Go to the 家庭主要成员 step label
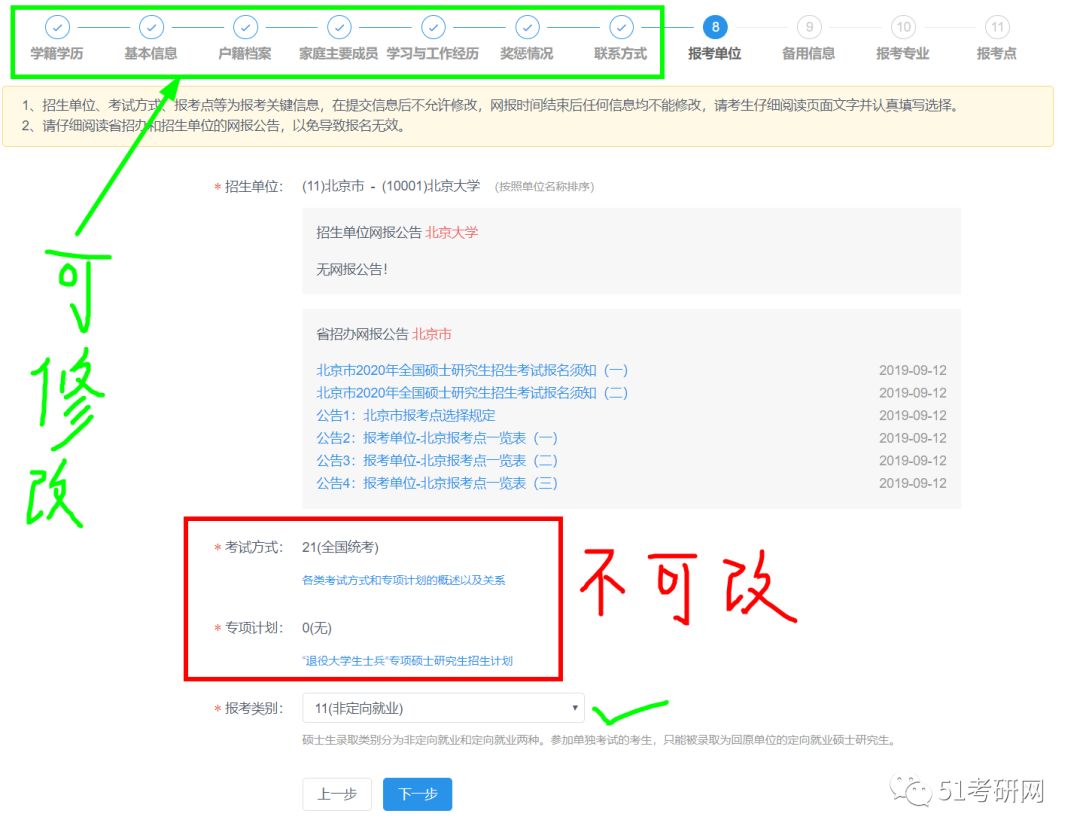The image size is (1080, 838). (339, 54)
